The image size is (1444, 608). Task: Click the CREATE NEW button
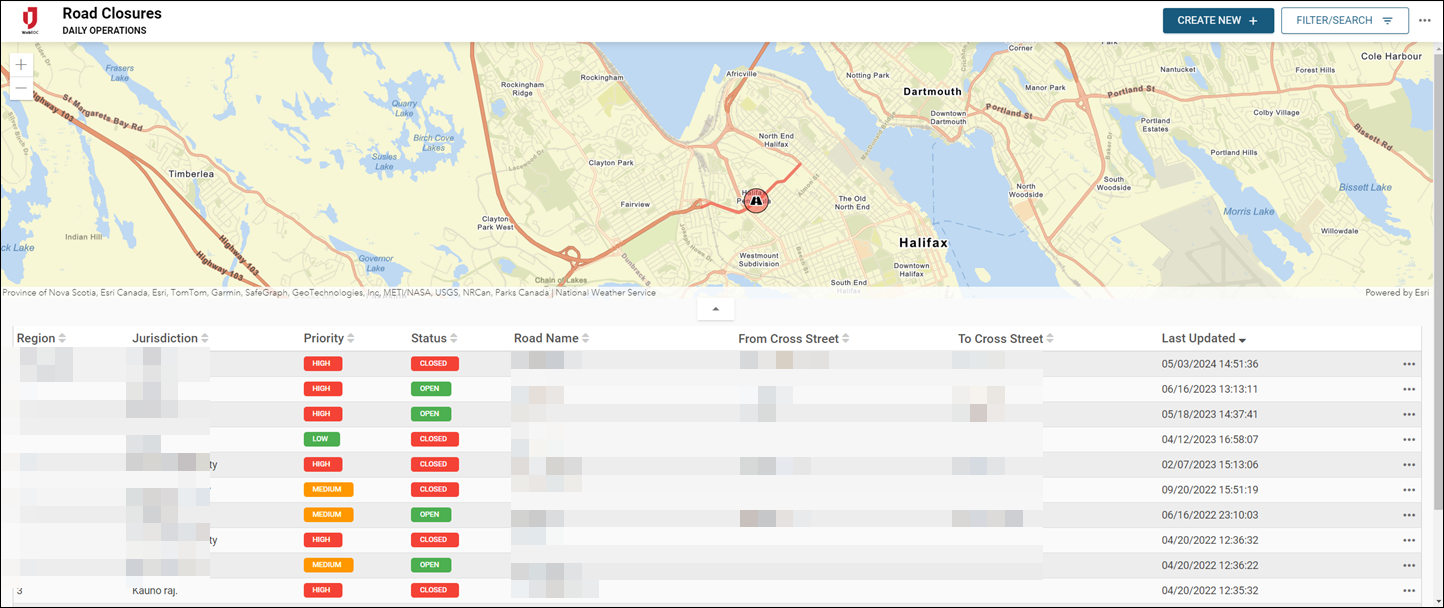(1218, 20)
